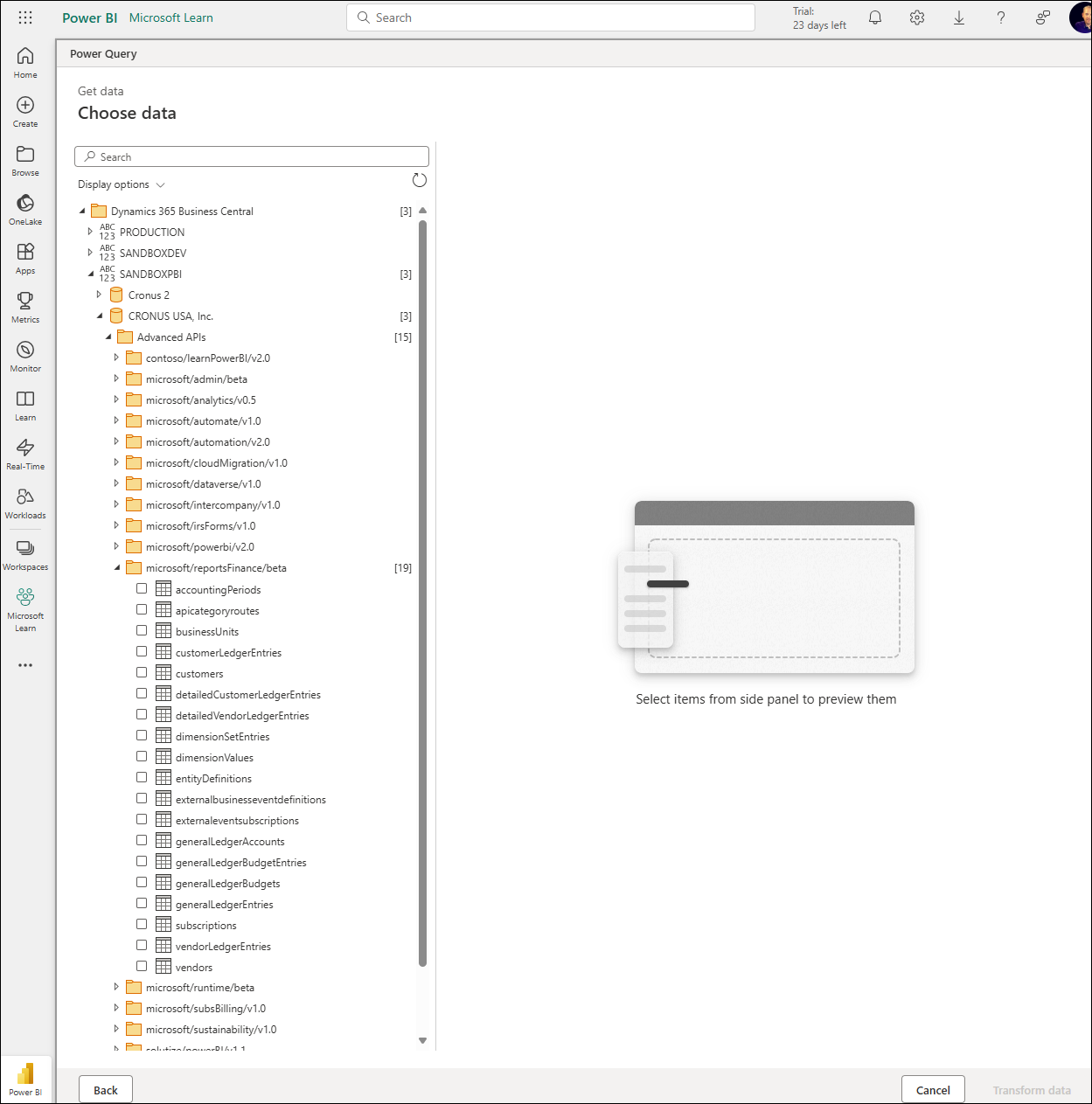Check the apicategoryroutes table
This screenshot has height=1104, width=1092.
coord(142,609)
